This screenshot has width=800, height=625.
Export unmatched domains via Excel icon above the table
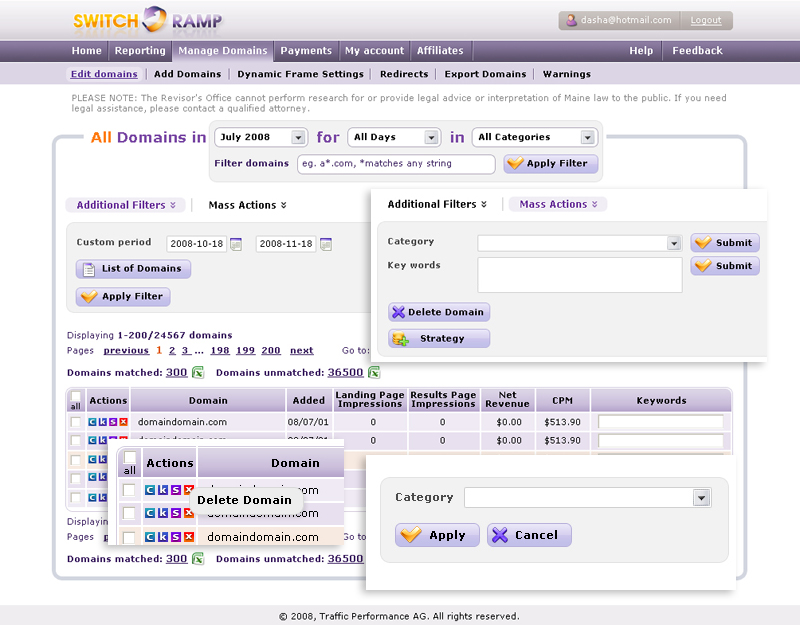coord(374,372)
